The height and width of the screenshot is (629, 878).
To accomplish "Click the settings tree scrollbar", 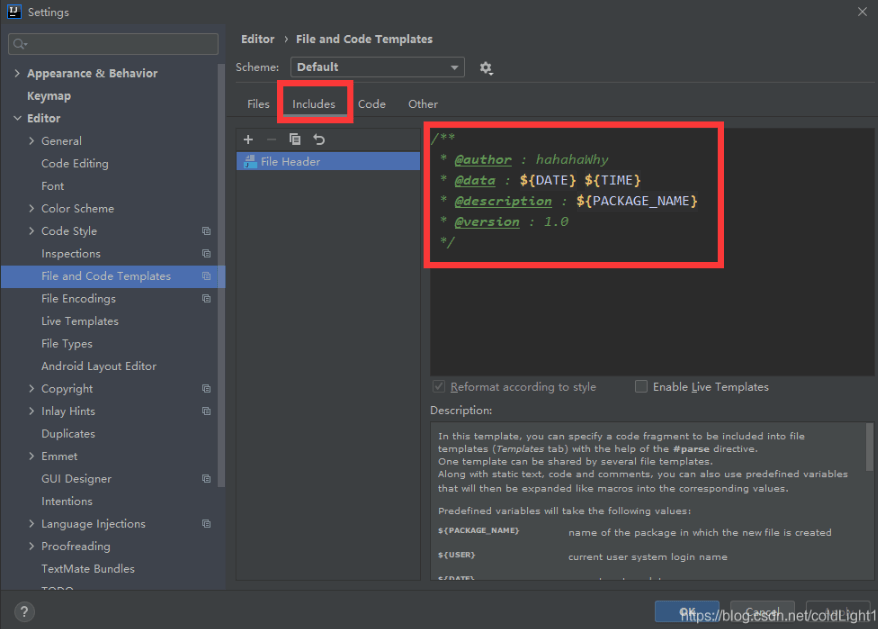I will pos(221,274).
